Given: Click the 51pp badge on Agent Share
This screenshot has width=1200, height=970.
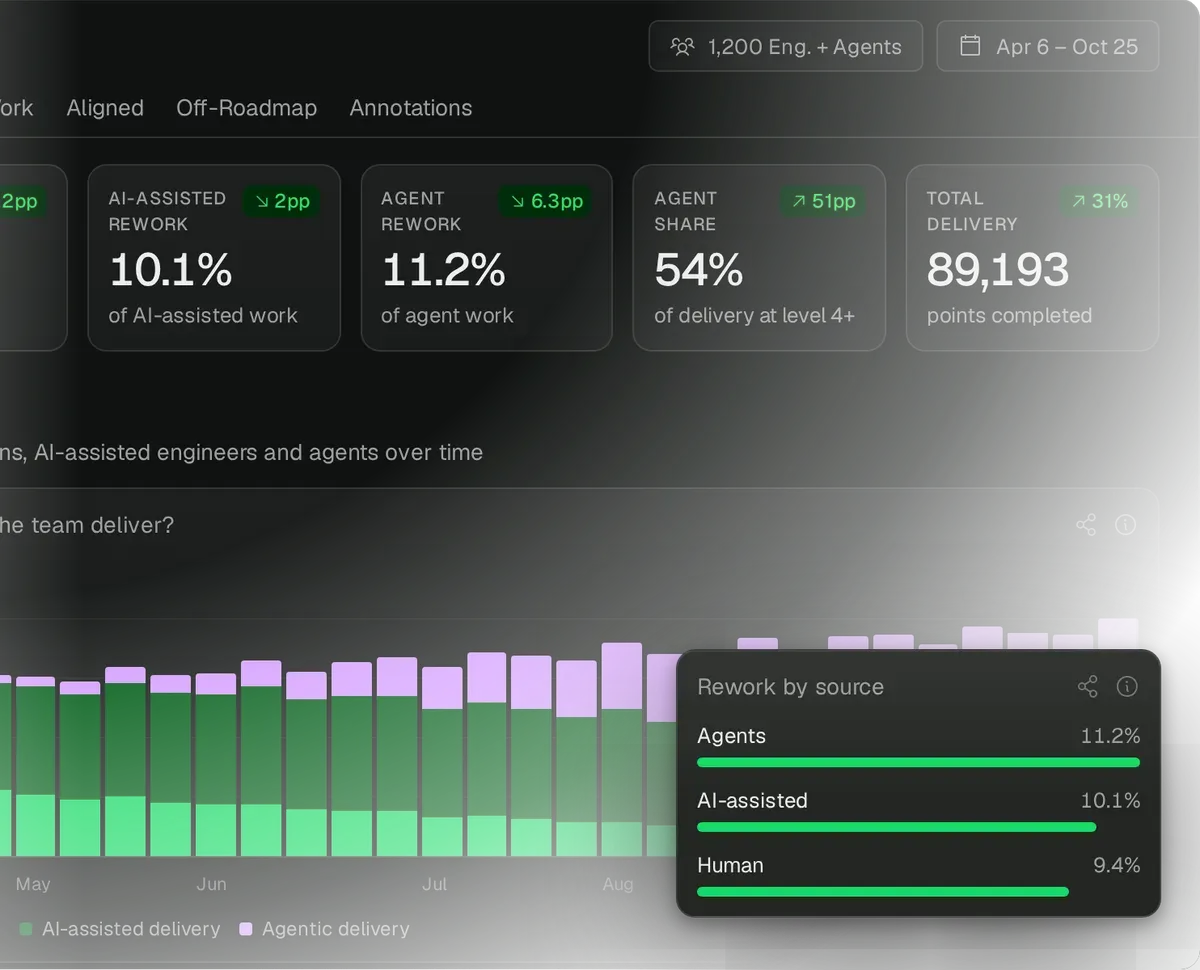Looking at the screenshot, I should coord(823,201).
